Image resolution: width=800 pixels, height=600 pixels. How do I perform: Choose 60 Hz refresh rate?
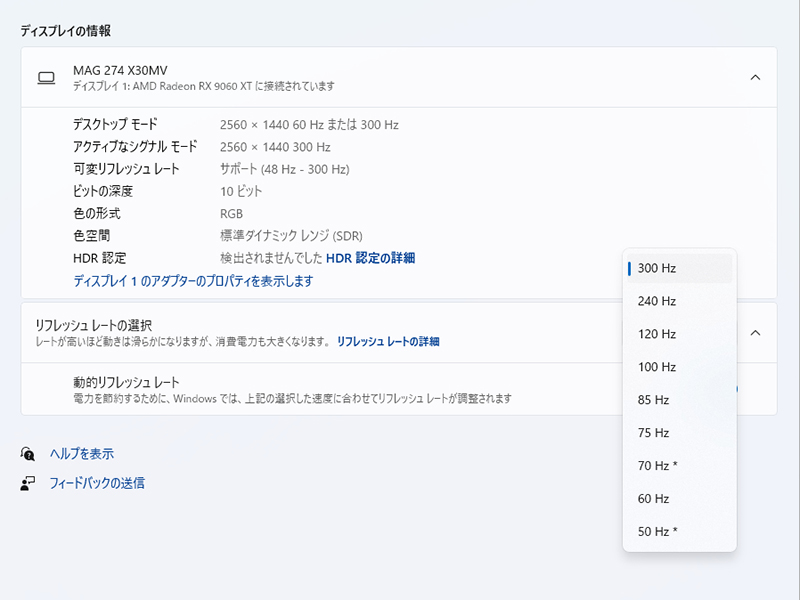(x=680, y=498)
